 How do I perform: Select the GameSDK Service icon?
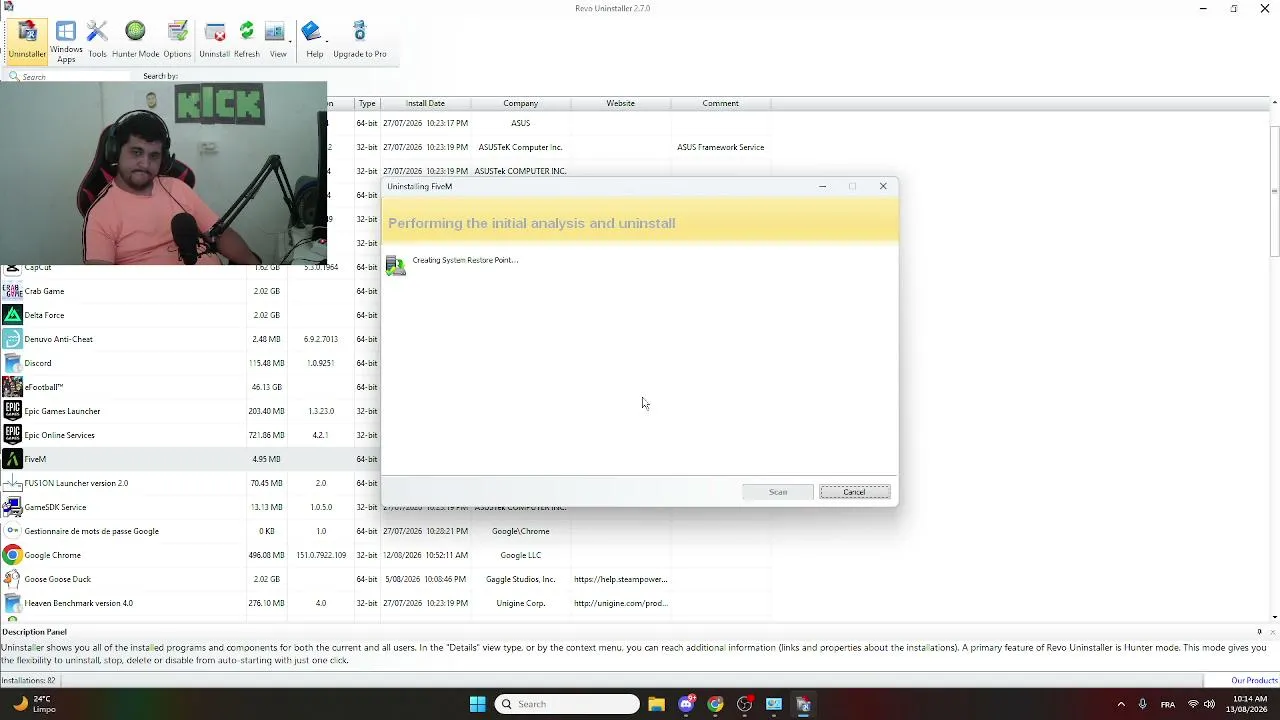tap(12, 507)
